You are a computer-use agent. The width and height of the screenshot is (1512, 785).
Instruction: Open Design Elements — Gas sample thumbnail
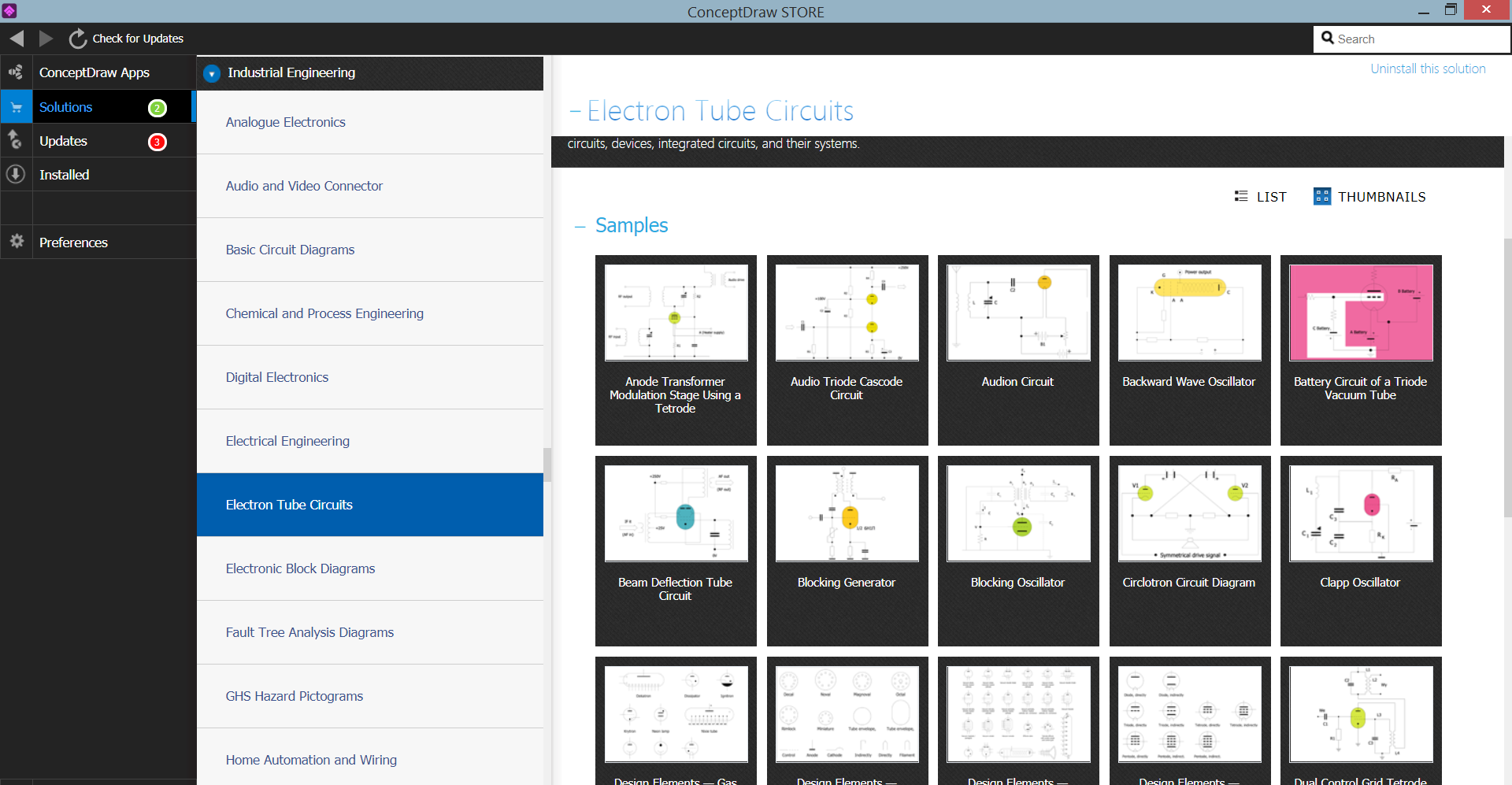tap(676, 714)
